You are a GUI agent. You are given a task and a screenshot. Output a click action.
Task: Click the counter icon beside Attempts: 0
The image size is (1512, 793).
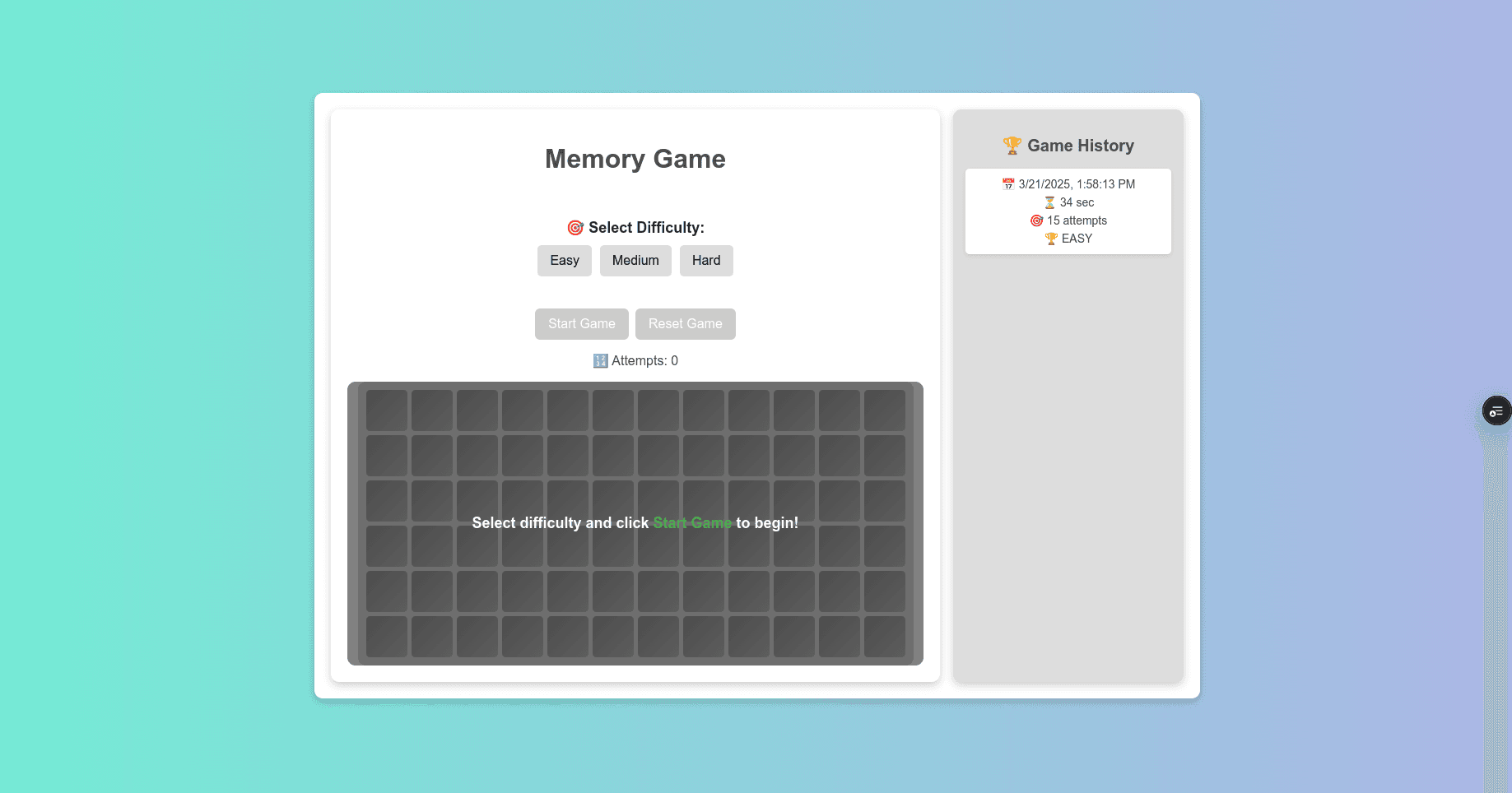pyautogui.click(x=599, y=360)
